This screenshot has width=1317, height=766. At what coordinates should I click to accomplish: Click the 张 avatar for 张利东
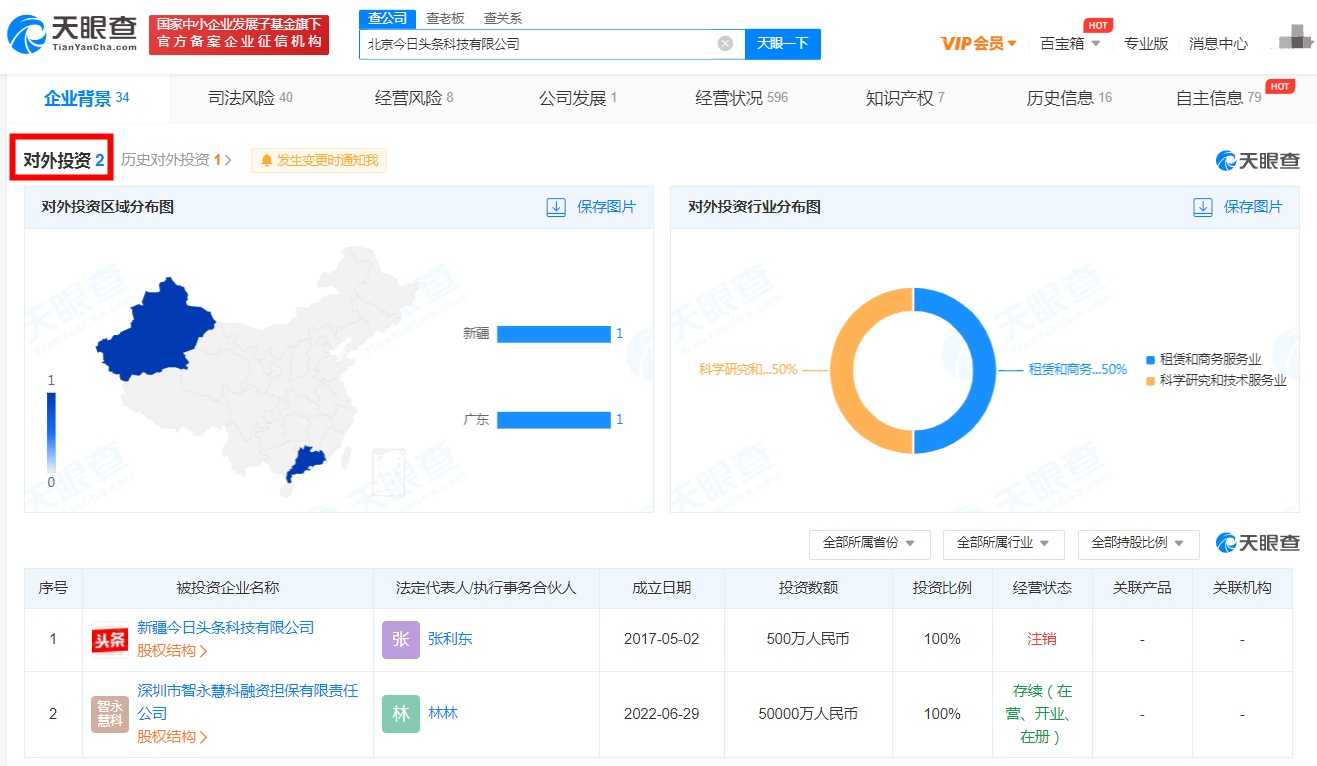pos(401,639)
